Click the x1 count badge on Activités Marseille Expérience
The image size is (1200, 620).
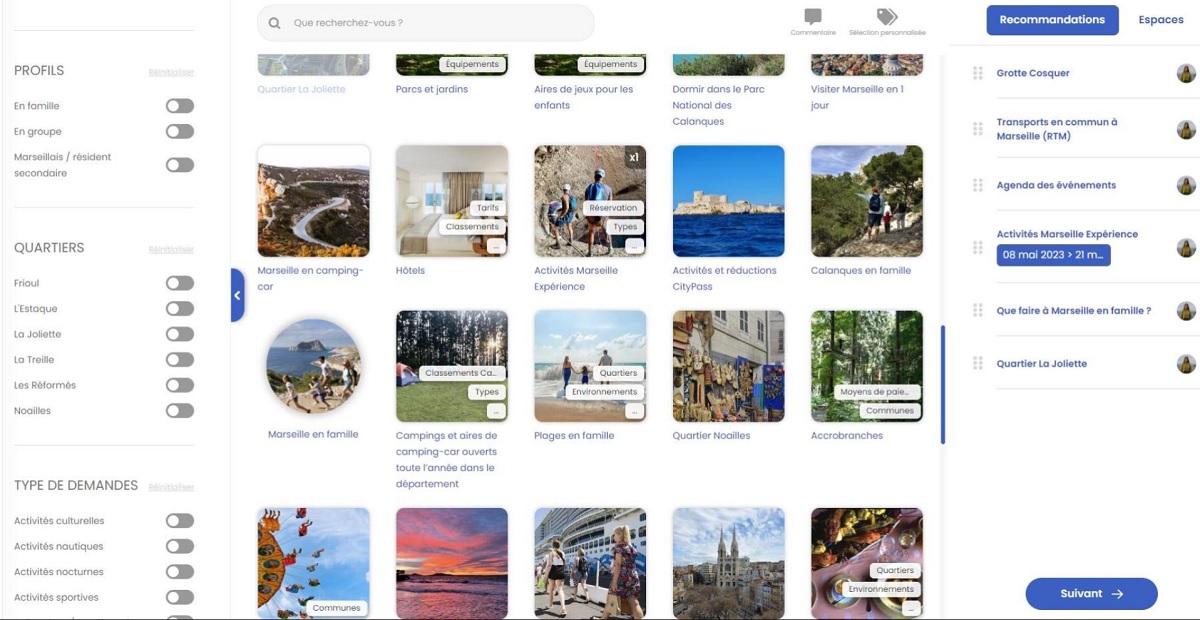(633, 157)
